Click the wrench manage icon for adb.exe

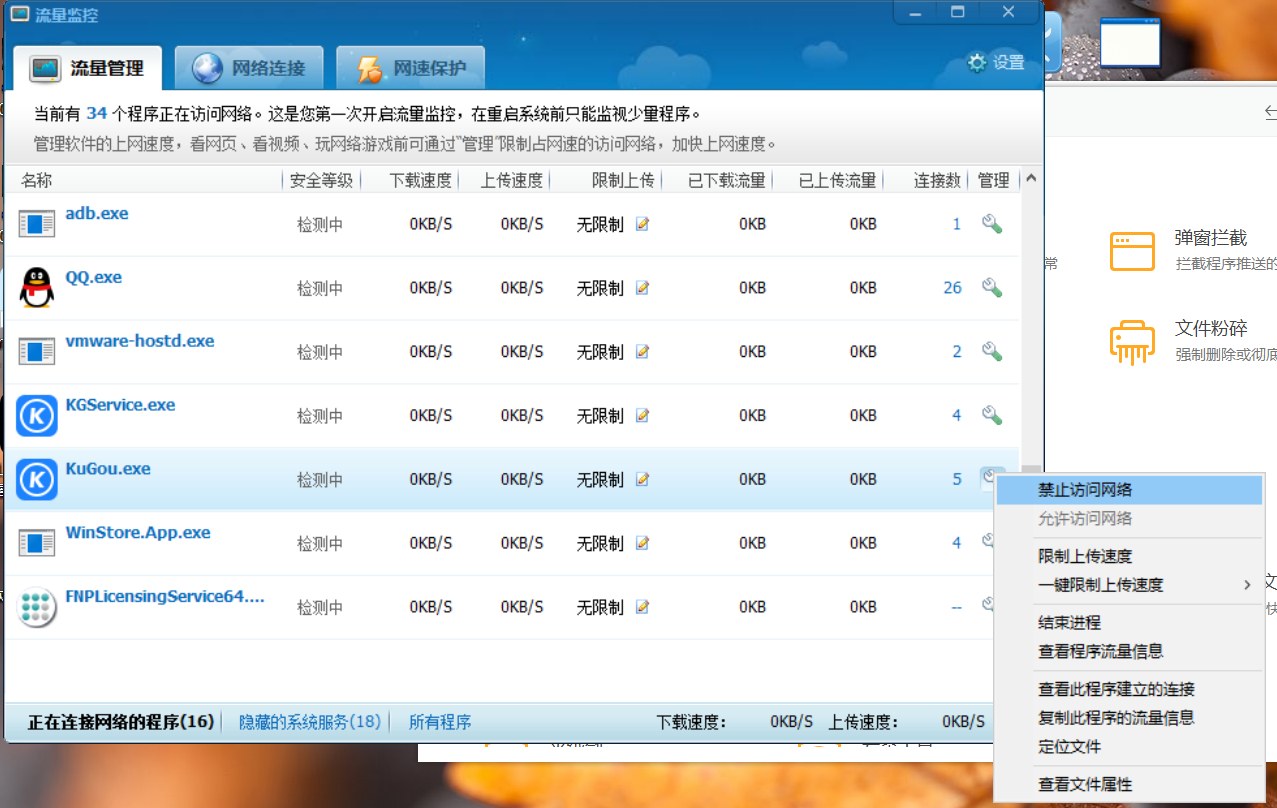[x=991, y=224]
